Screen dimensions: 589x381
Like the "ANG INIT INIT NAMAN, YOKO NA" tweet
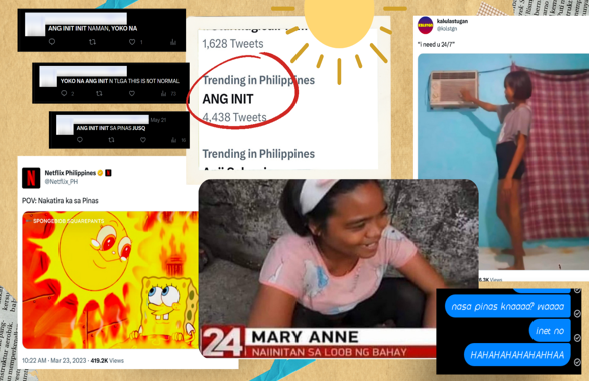point(132,42)
